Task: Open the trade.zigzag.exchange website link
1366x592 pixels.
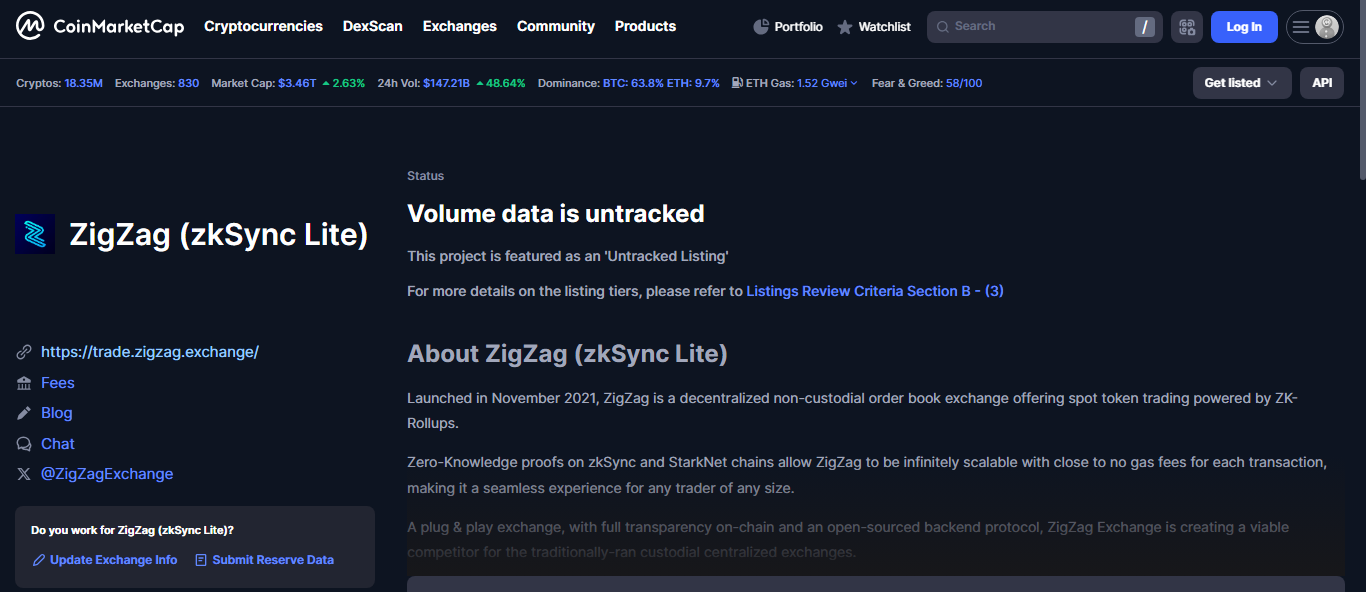Action: point(150,352)
